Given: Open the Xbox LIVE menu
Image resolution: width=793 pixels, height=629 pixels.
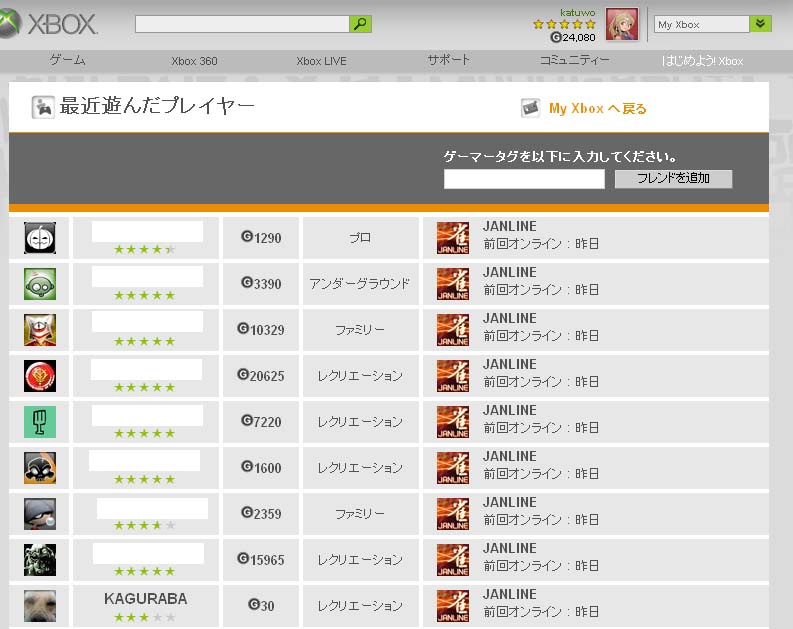Looking at the screenshot, I should 322,61.
